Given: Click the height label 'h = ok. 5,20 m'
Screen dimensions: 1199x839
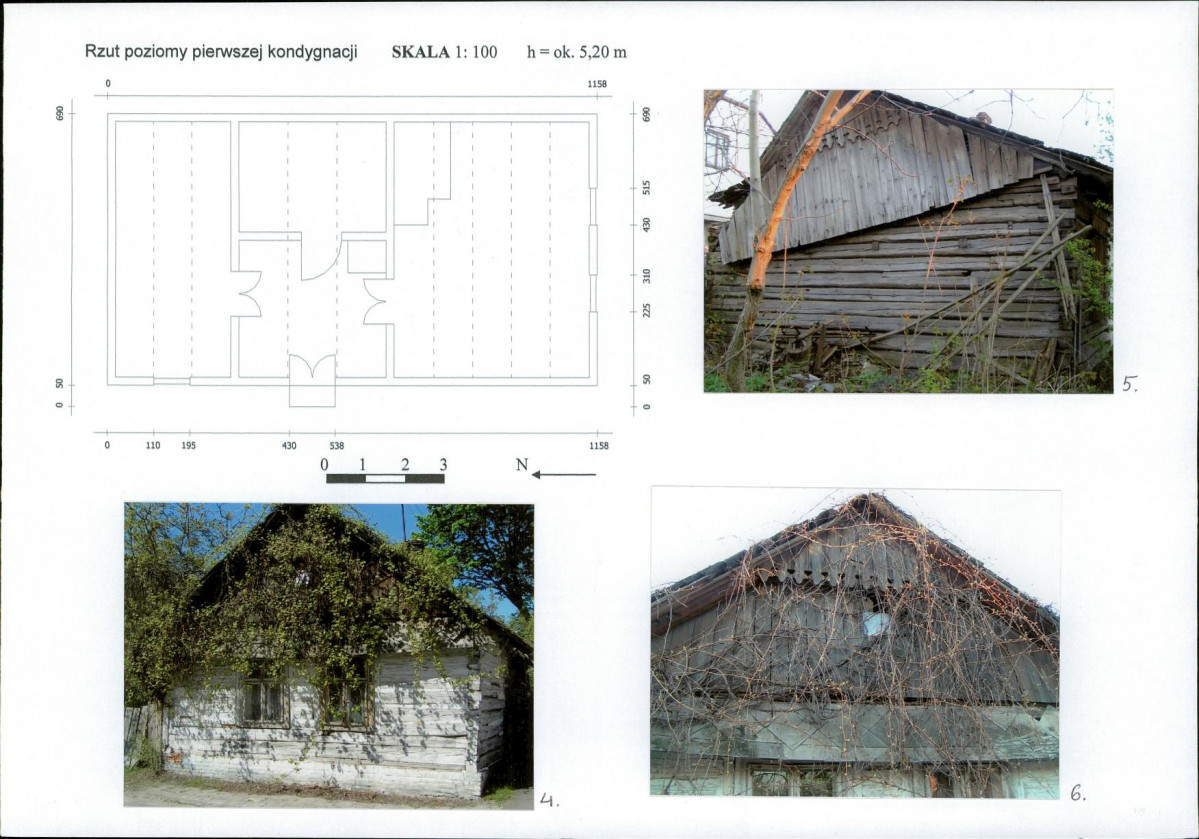Looking at the screenshot, I should click(577, 52).
